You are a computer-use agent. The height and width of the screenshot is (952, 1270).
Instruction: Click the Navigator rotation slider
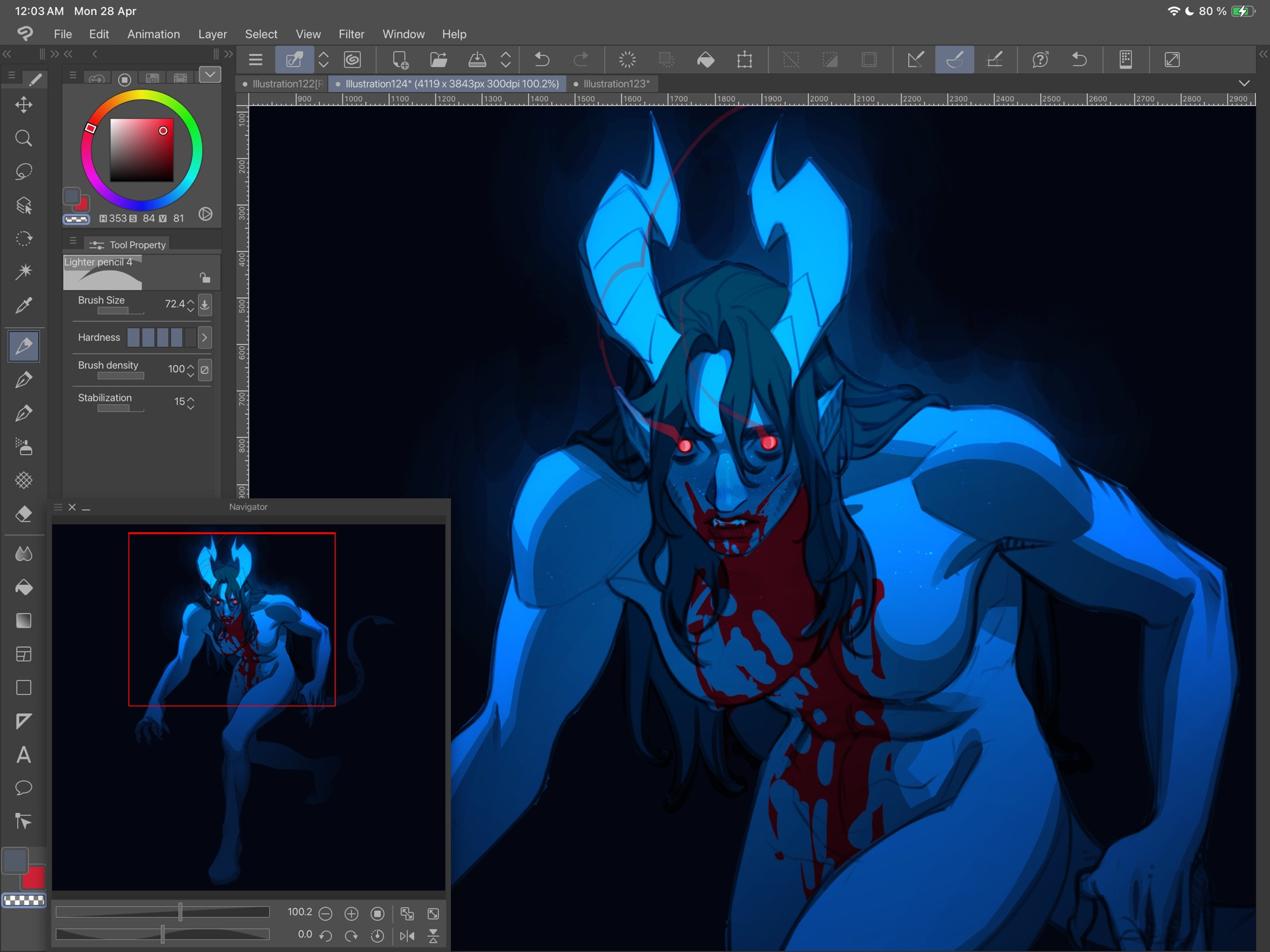[163, 934]
